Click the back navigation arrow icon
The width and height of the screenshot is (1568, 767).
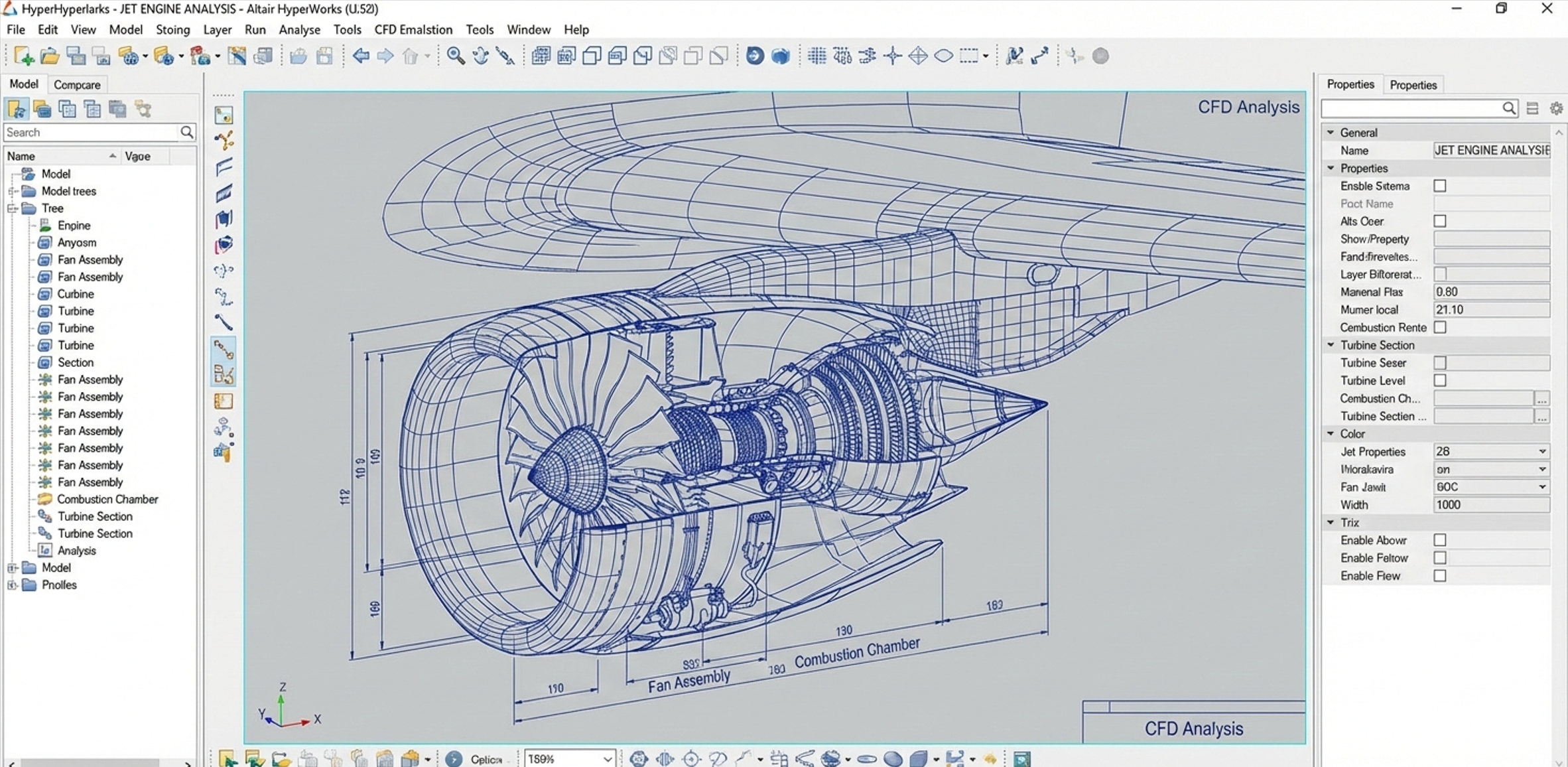click(x=361, y=56)
